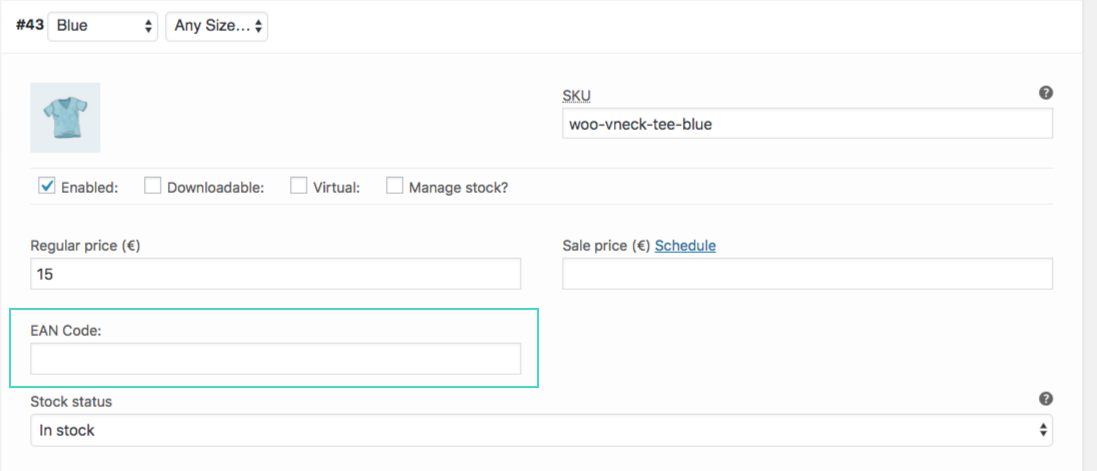Tick the Downloadable checkbox
Screen dimensions: 1097x471
click(x=152, y=185)
